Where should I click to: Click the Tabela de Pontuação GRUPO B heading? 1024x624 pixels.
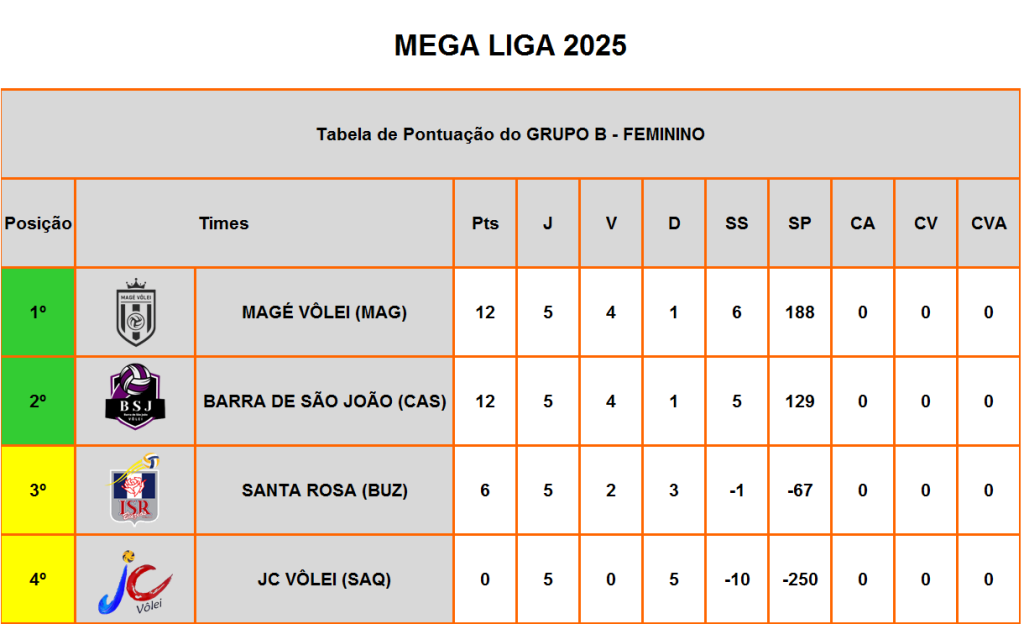pos(510,134)
